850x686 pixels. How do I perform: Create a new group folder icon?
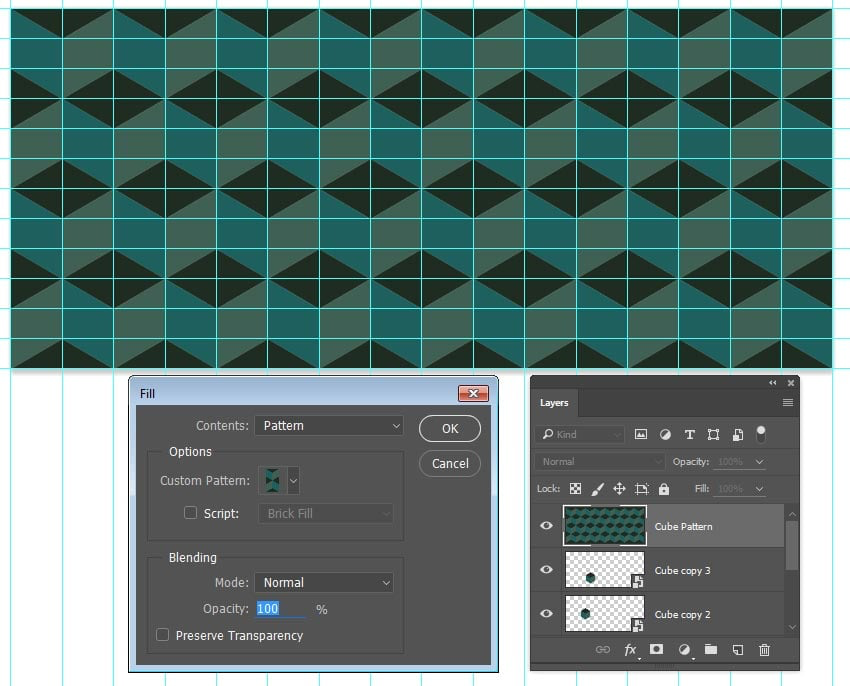pos(711,649)
